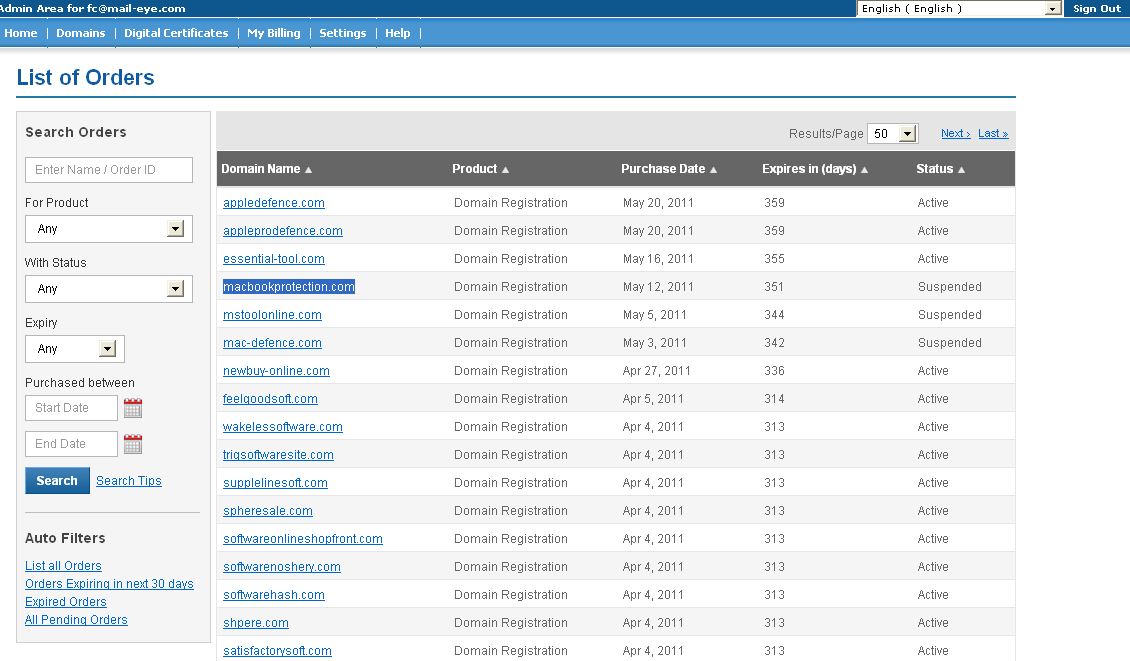Screen dimensions: 1130x661
Task: Click the End Date input field
Action: (71, 444)
